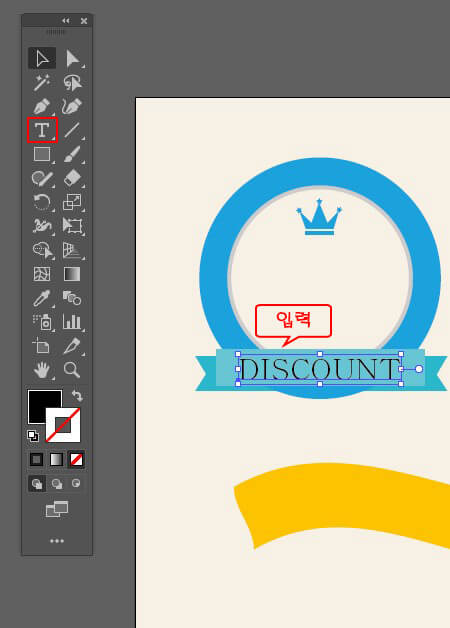The image size is (450, 628).
Task: Open Edit Toolbar three-dot menu
Action: (x=57, y=541)
